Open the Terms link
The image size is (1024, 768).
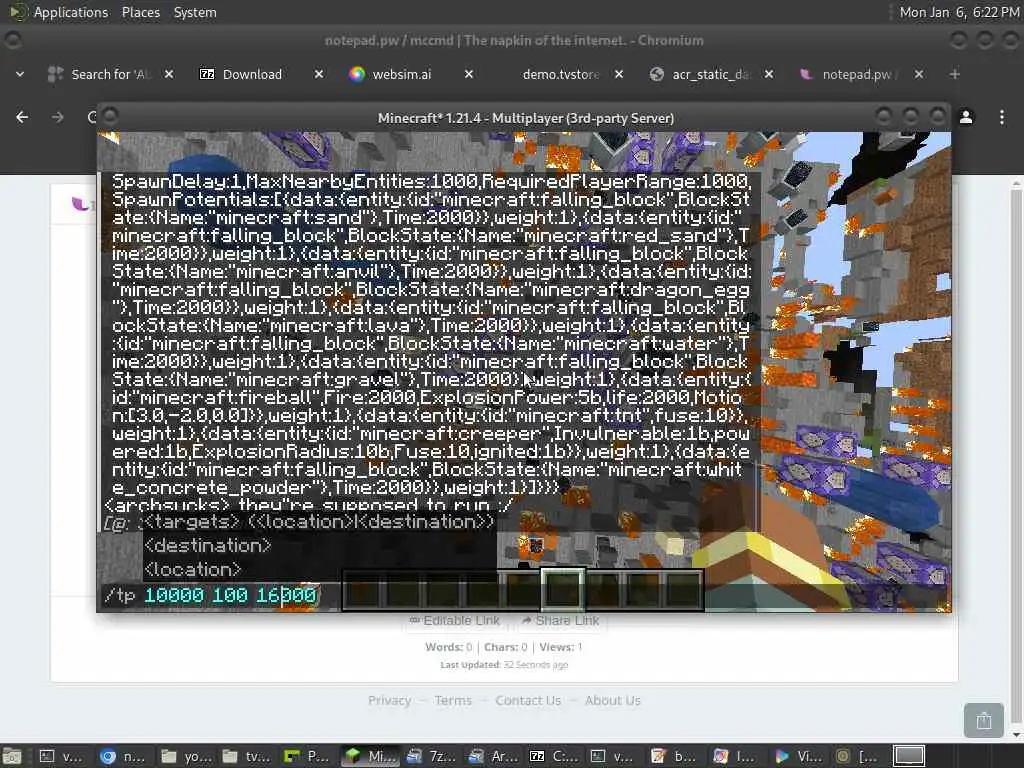coord(453,700)
